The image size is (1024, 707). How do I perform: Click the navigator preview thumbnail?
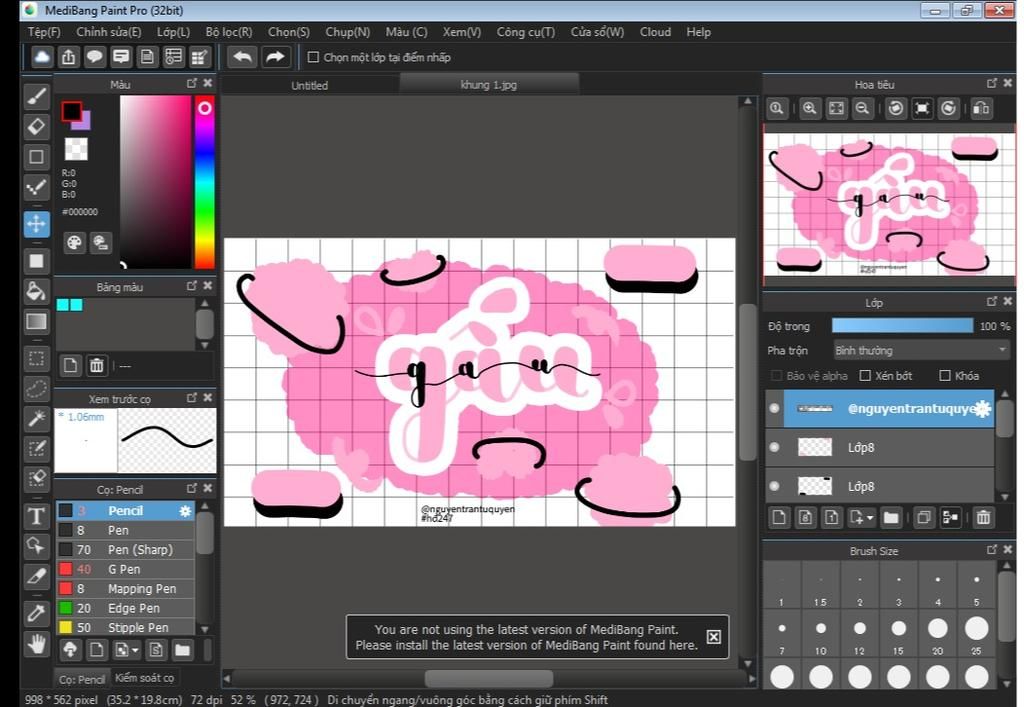(888, 204)
